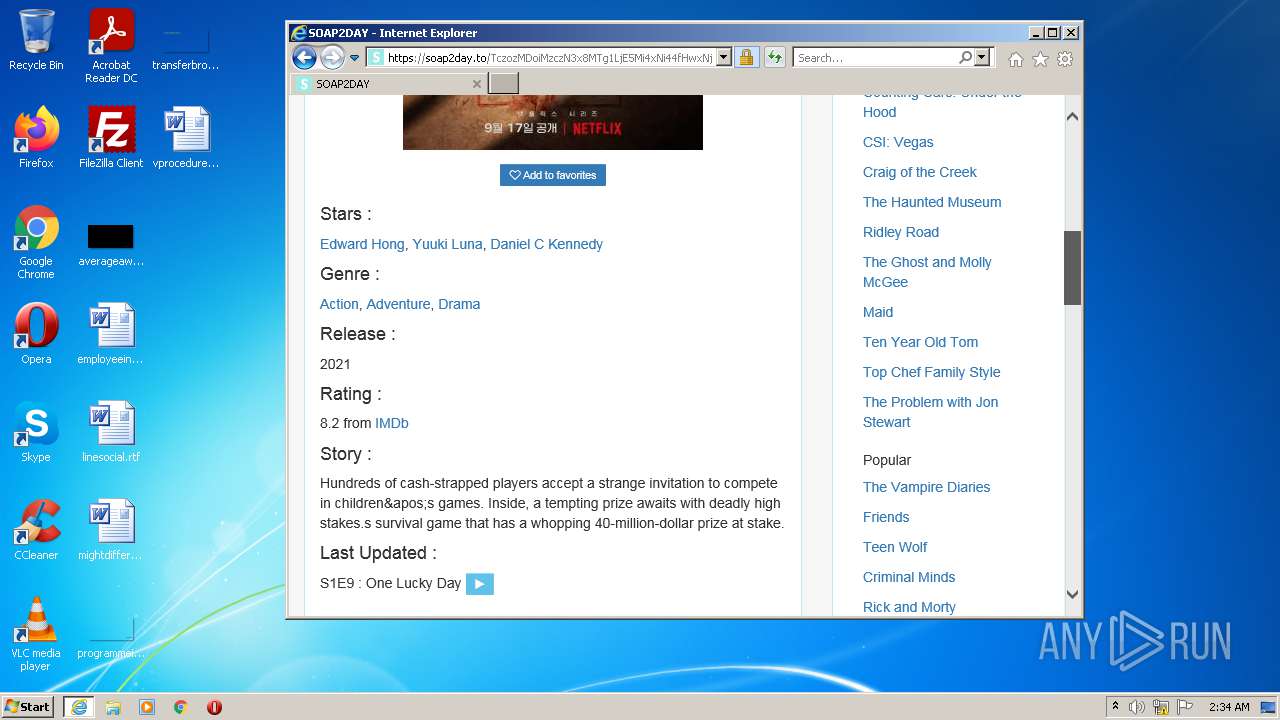Open The Haunted Museum link
The width and height of the screenshot is (1280, 720).
(932, 202)
